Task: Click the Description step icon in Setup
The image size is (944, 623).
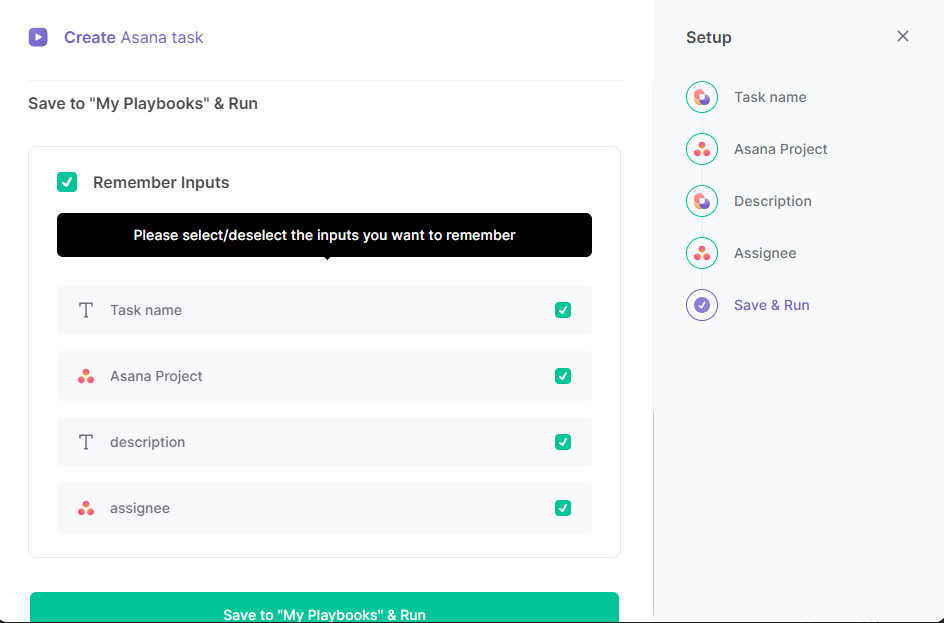Action: tap(701, 201)
